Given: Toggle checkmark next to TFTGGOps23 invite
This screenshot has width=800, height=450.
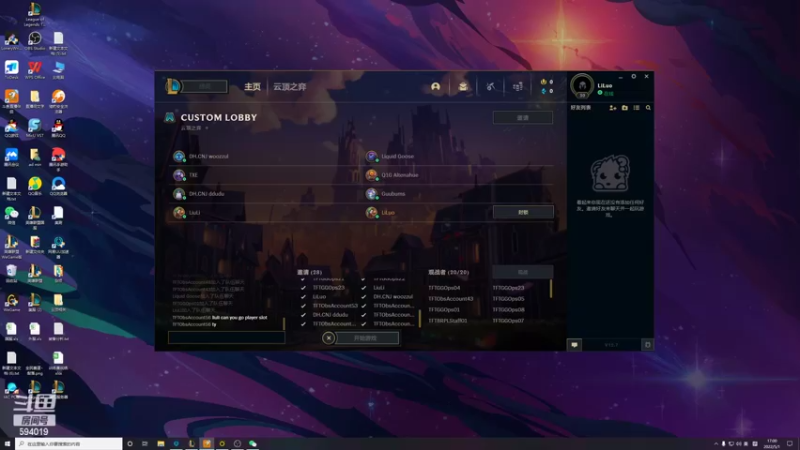Looking at the screenshot, I should 303,288.
